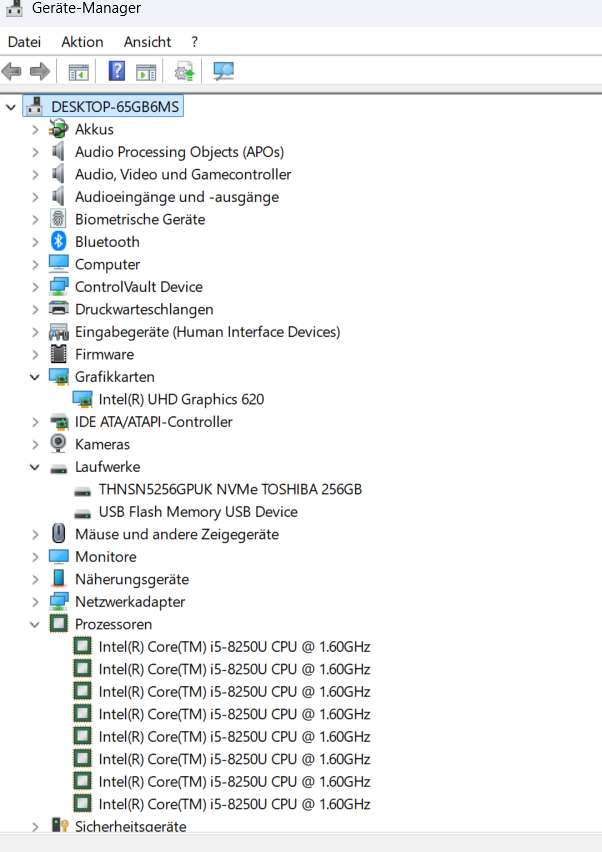Click the Netzwerkadapter network icon
This screenshot has height=852, width=602.
(x=59, y=602)
